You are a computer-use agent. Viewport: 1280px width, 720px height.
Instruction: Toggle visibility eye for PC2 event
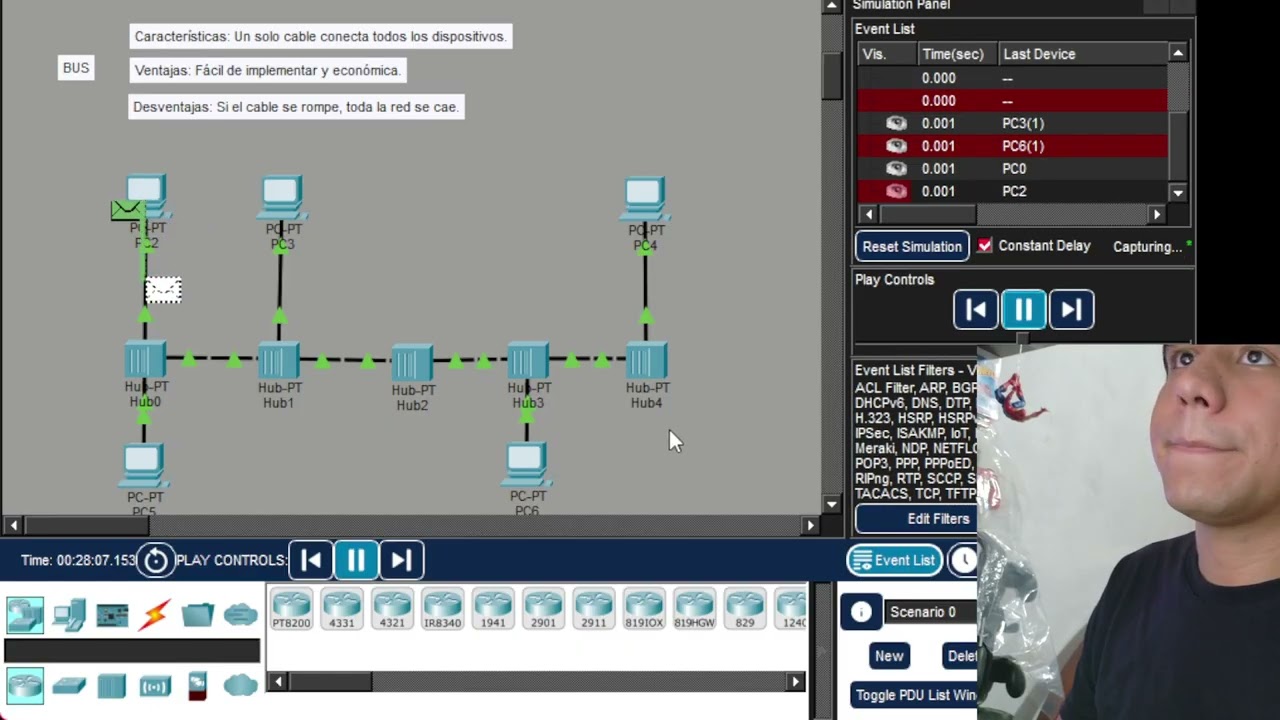(896, 191)
